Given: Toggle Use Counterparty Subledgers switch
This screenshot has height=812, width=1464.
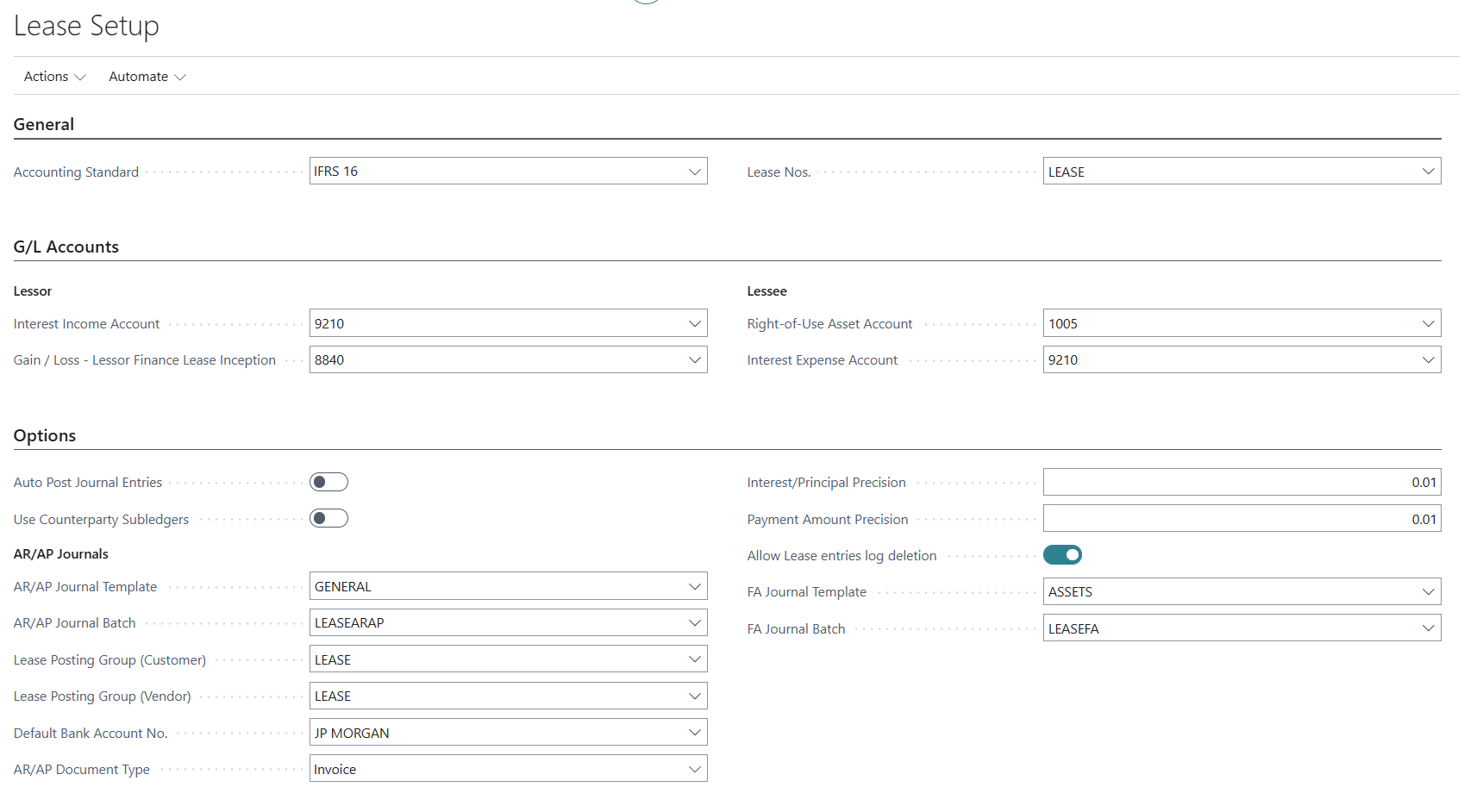Looking at the screenshot, I should (328, 518).
